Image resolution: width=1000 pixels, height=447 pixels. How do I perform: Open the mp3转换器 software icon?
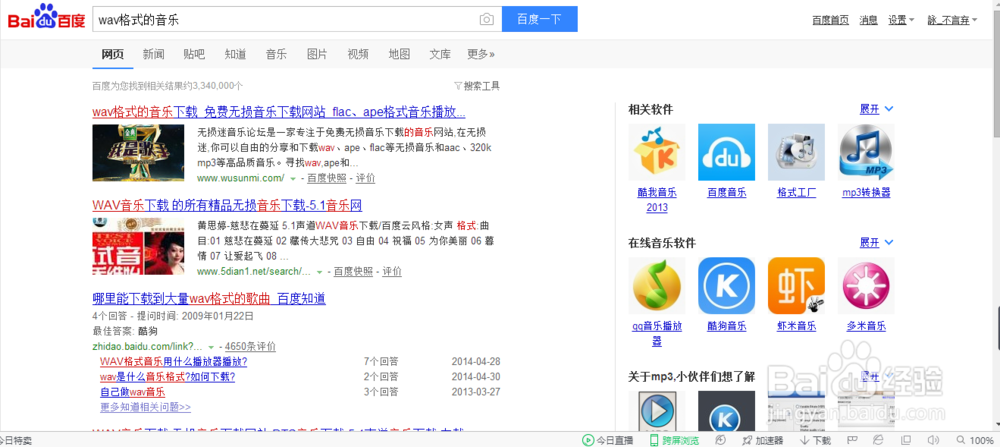[x=866, y=152]
